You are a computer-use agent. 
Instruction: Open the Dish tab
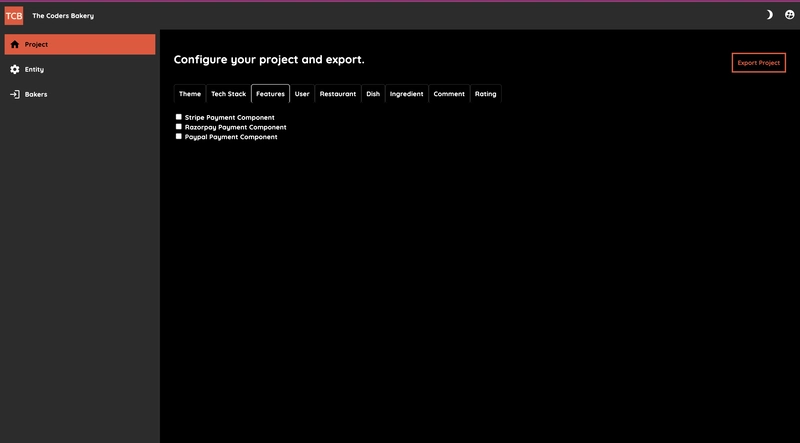tap(373, 94)
